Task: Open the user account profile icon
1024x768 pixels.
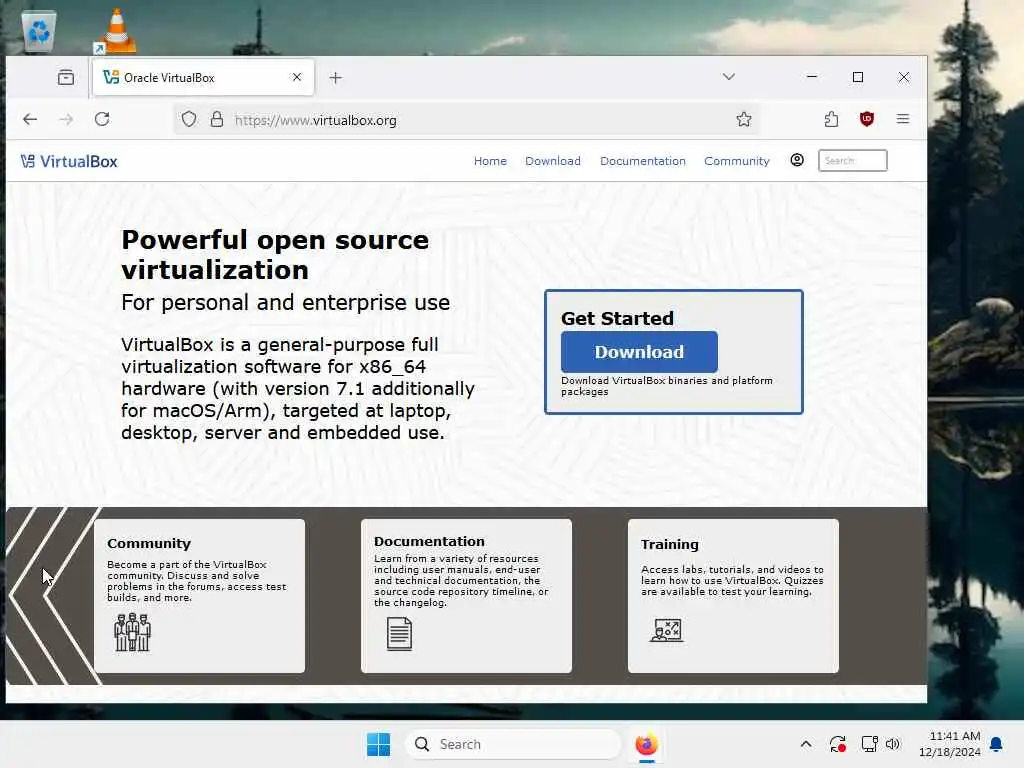Action: tap(797, 160)
